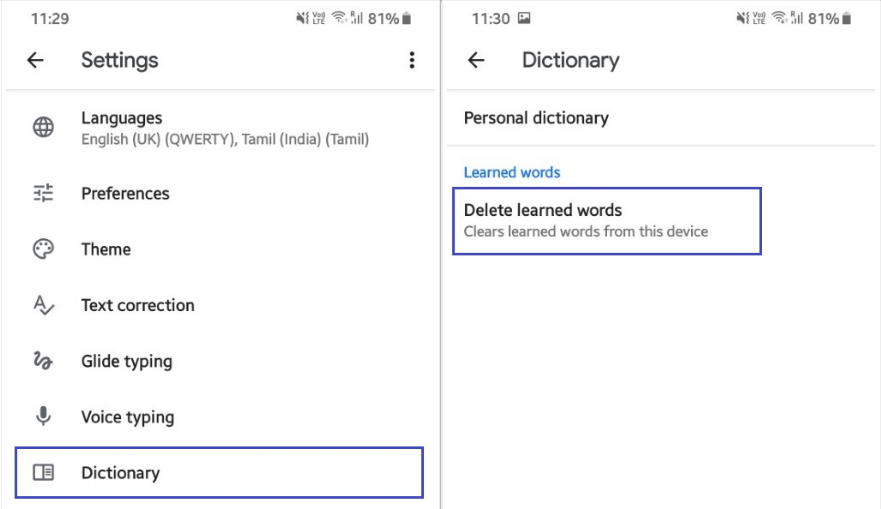
Task: Tap Delete learned words
Action: tap(607, 221)
